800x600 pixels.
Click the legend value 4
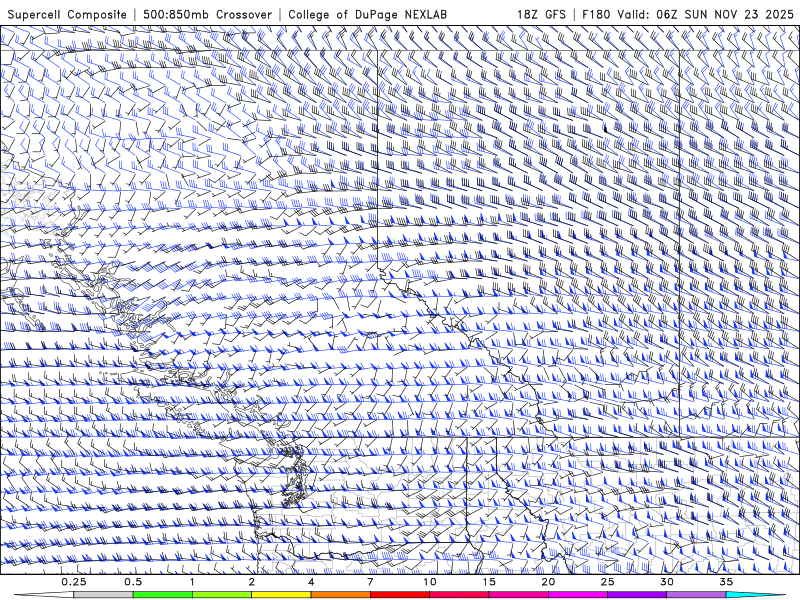311,582
